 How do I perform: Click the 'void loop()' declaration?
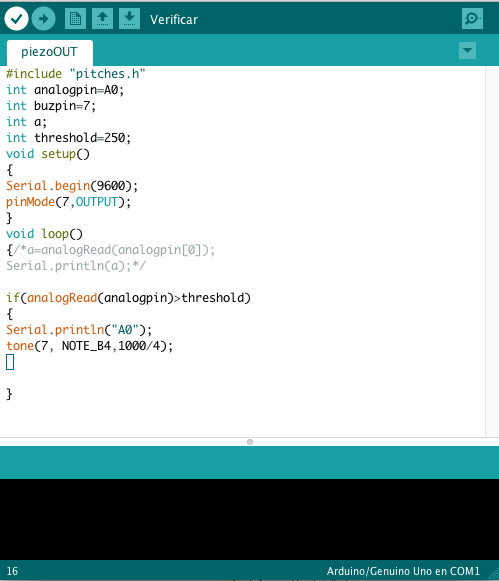click(x=44, y=233)
